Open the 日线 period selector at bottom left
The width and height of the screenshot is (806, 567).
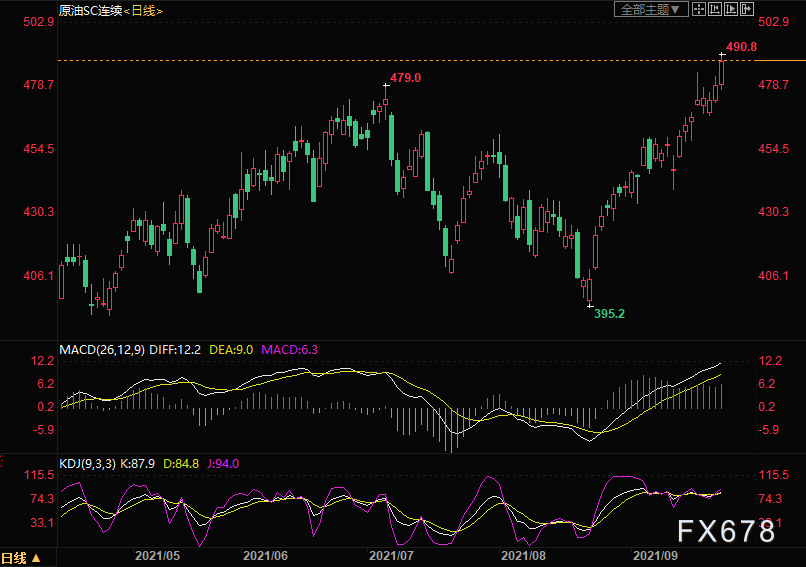click(21, 558)
